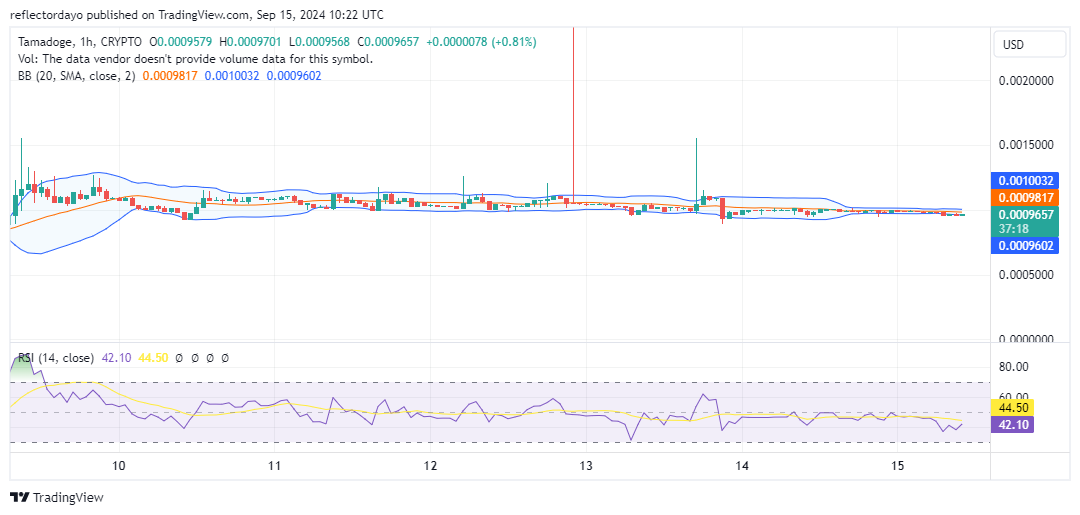Click date label 12 on the time axis
The image size is (1080, 515).
pos(430,465)
